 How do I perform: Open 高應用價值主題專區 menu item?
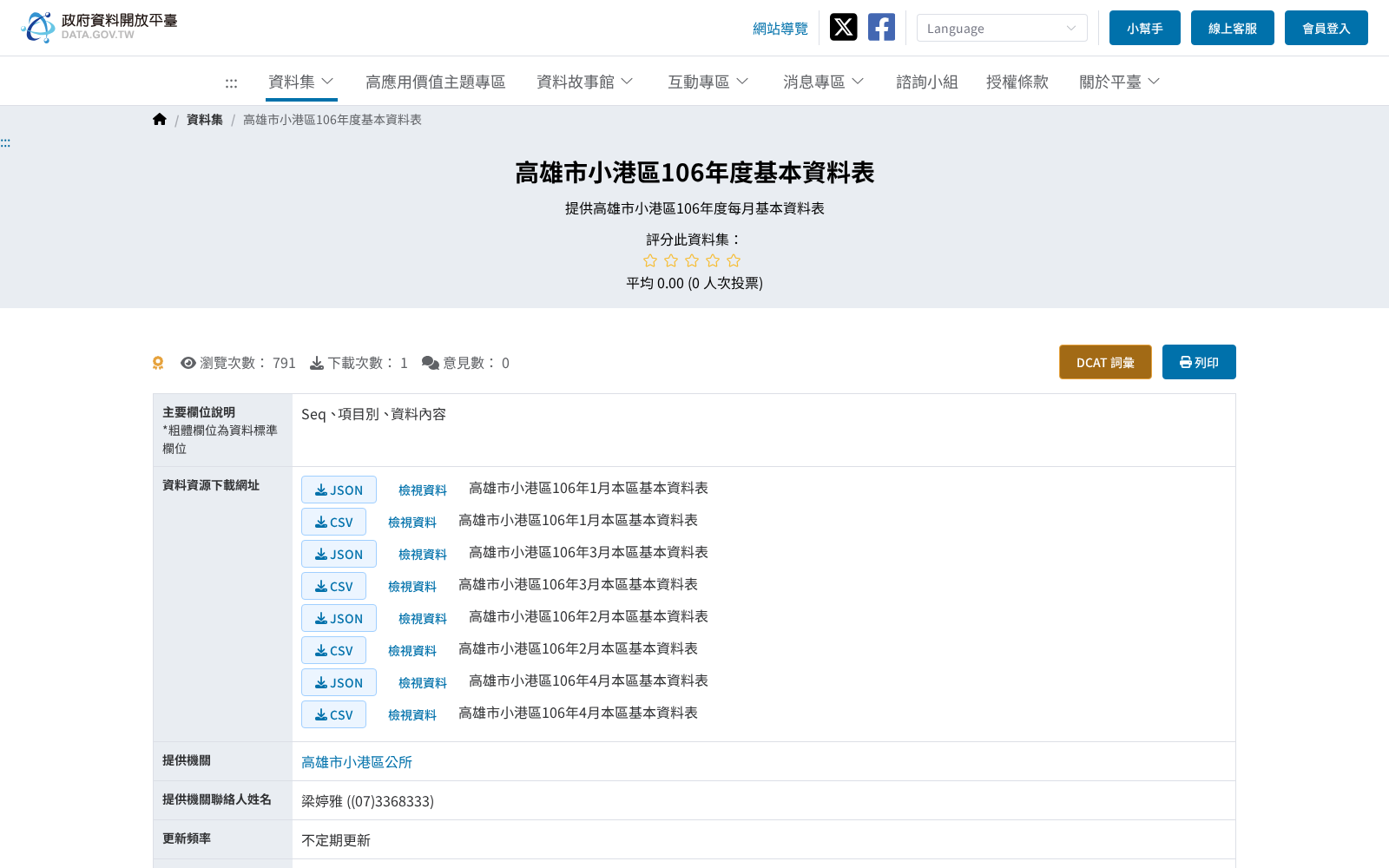[x=435, y=82]
